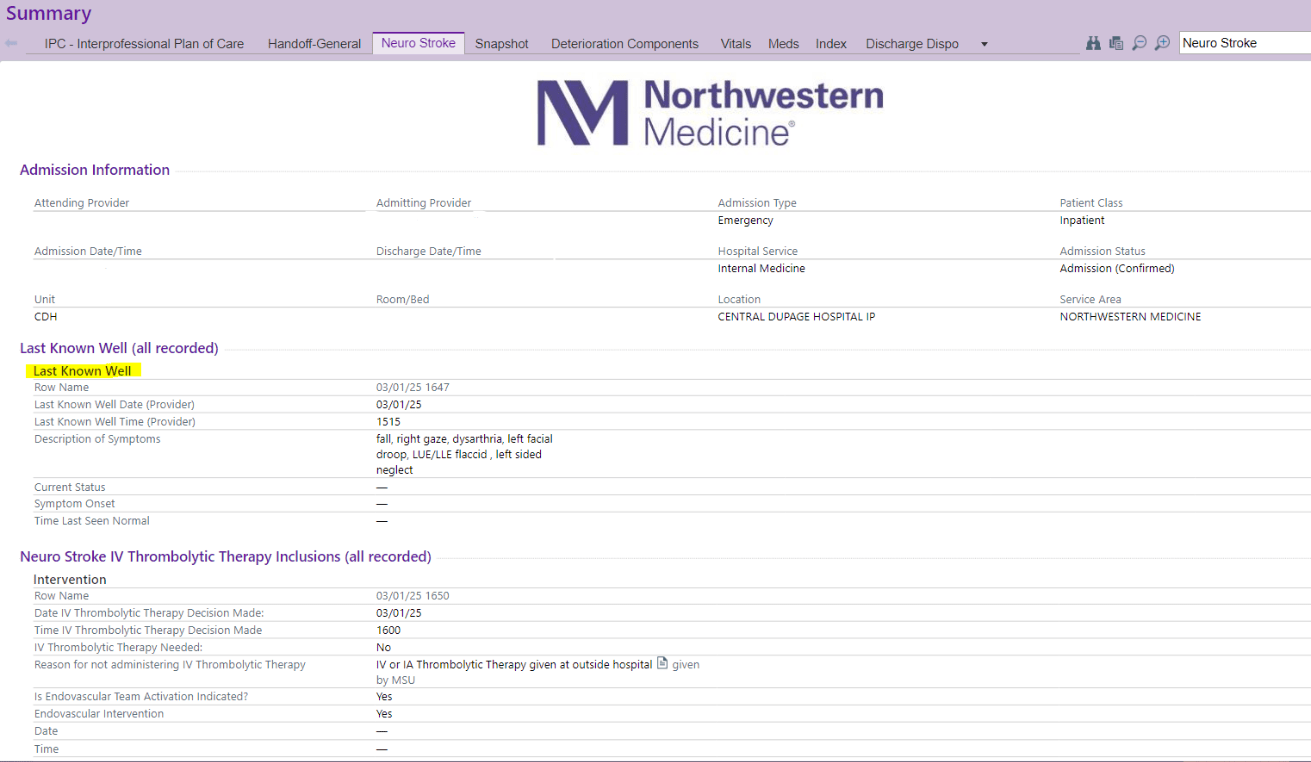This screenshot has width=1311, height=762.
Task: Click the decision date value 03/01/25
Action: coord(399,613)
